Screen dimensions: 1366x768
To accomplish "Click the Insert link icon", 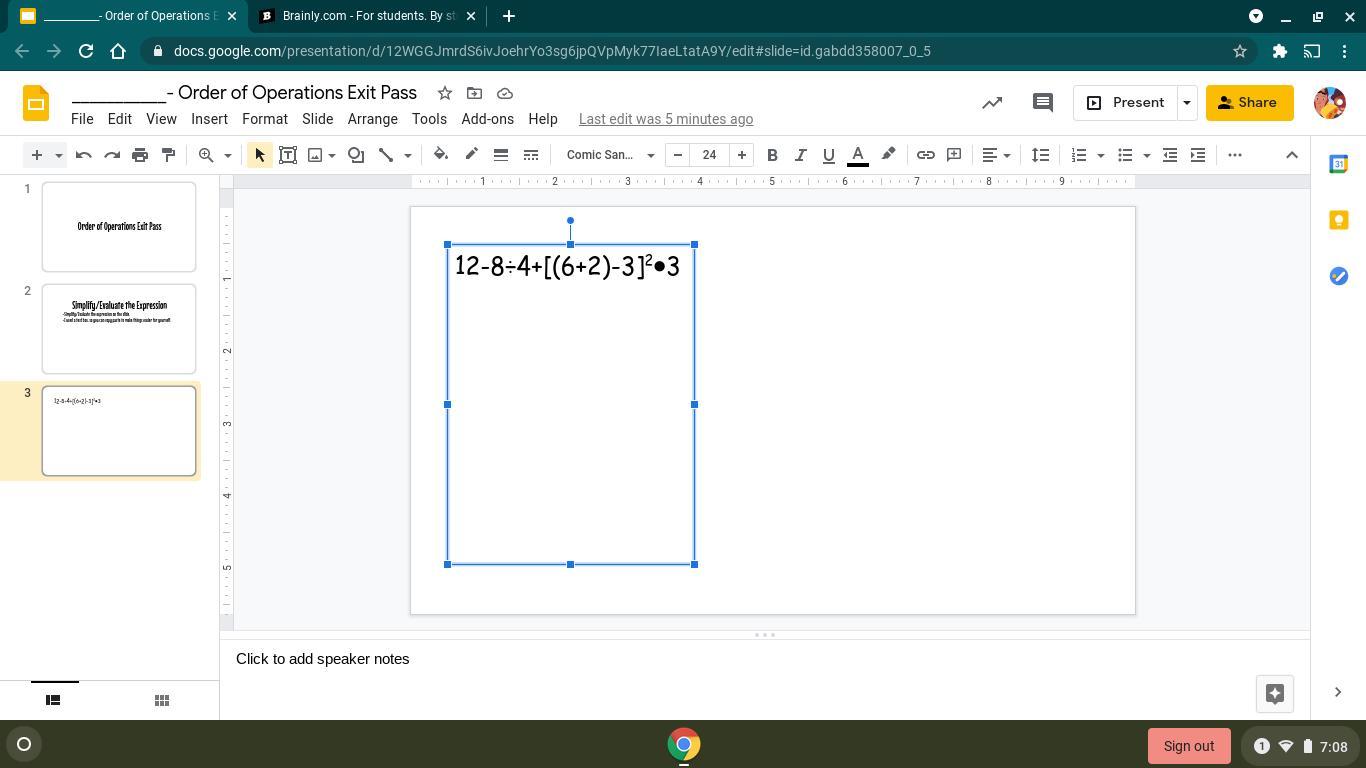I will (926, 155).
